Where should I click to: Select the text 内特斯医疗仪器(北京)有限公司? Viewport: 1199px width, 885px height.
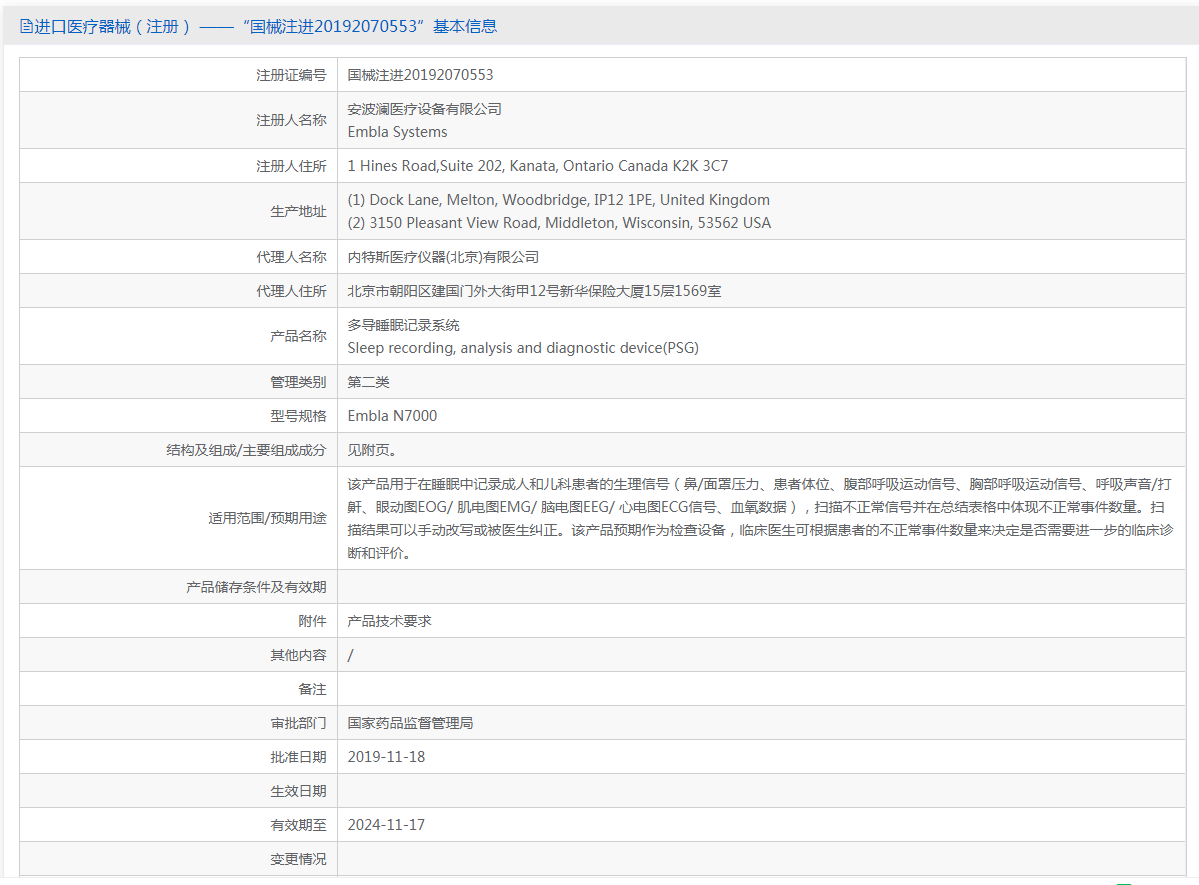[x=443, y=257]
